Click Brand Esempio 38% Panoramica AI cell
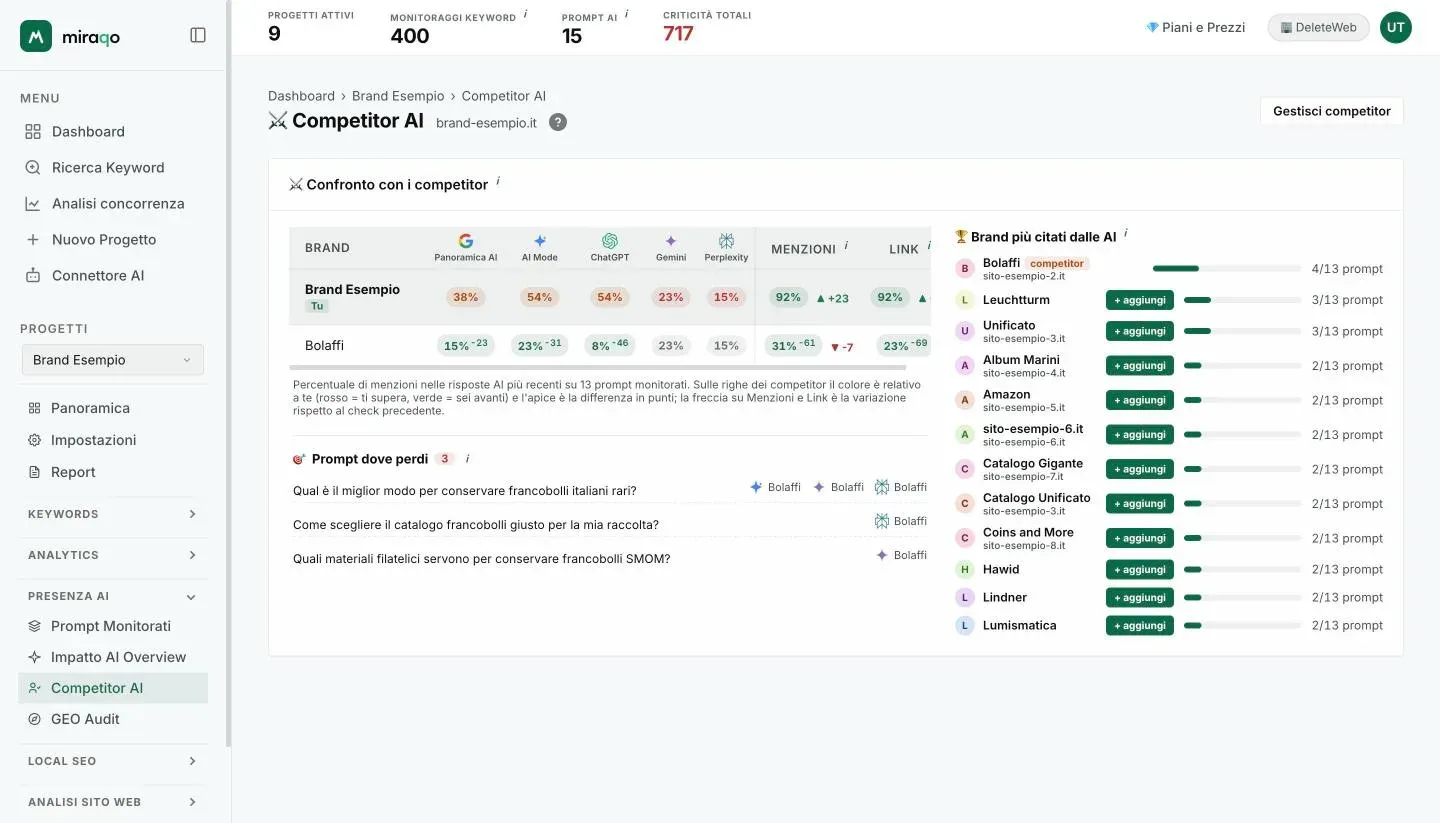The image size is (1440, 823). click(x=465, y=297)
